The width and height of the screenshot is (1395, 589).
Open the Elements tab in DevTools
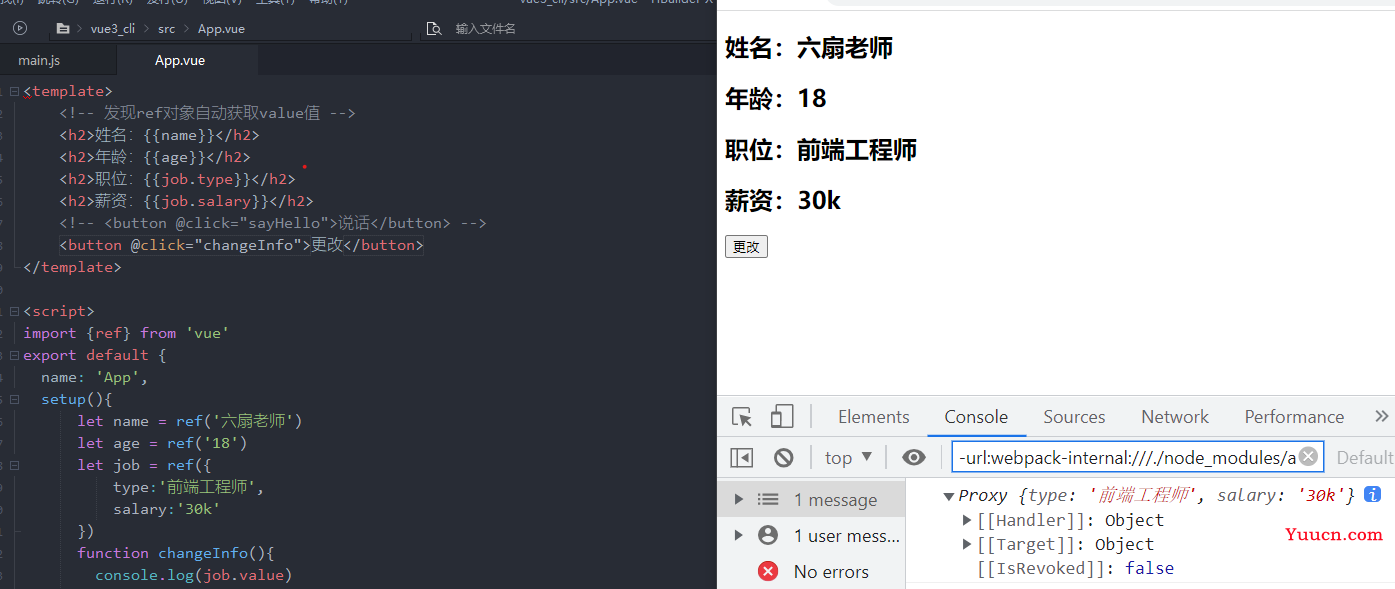pos(873,417)
